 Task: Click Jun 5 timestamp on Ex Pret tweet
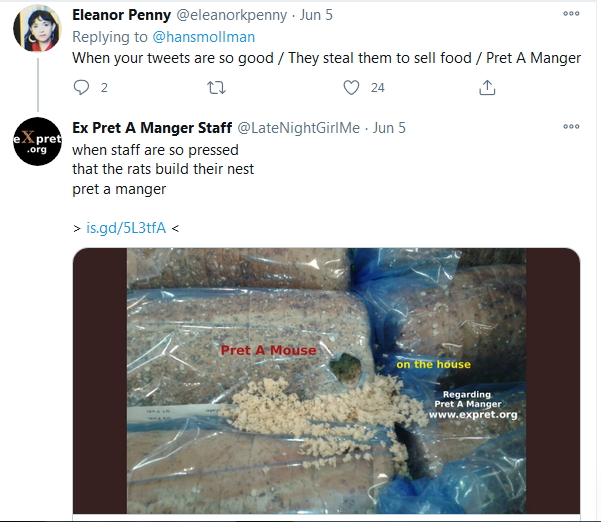pyautogui.click(x=390, y=128)
